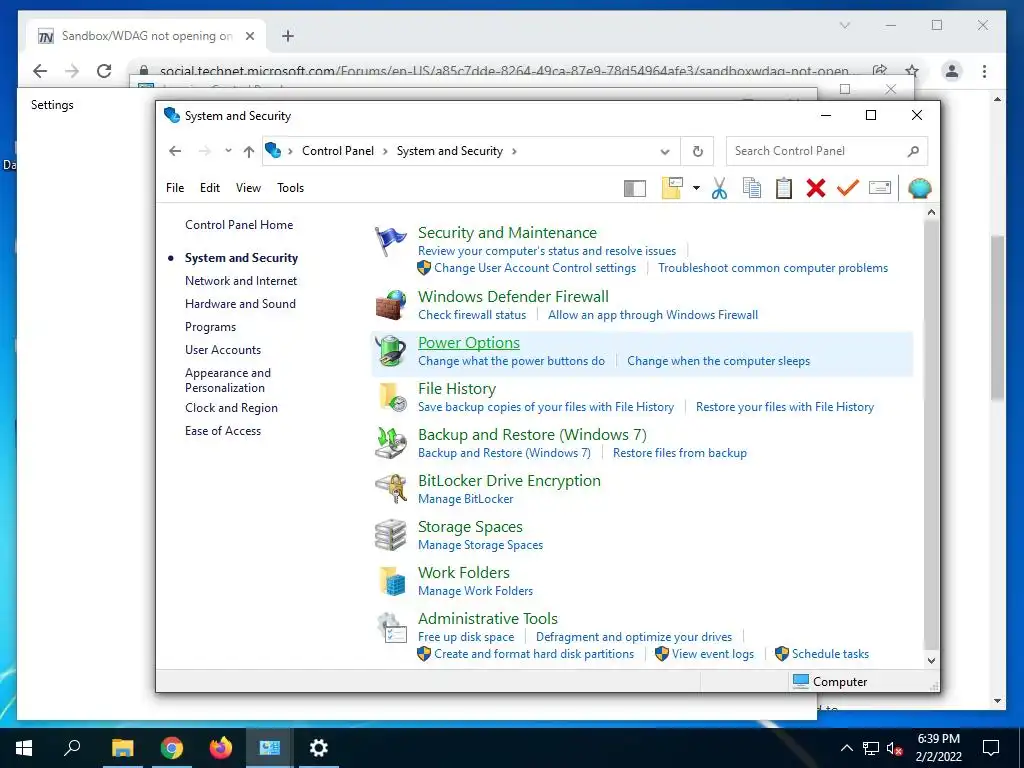Viewport: 1024px width, 768px height.
Task: Click Check firewall status link
Action: click(472, 315)
